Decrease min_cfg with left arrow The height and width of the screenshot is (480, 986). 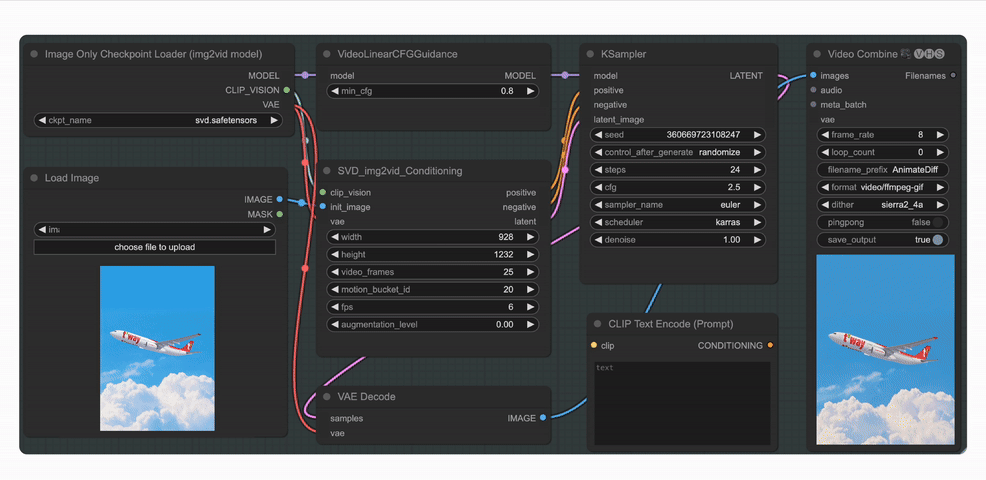pos(334,91)
